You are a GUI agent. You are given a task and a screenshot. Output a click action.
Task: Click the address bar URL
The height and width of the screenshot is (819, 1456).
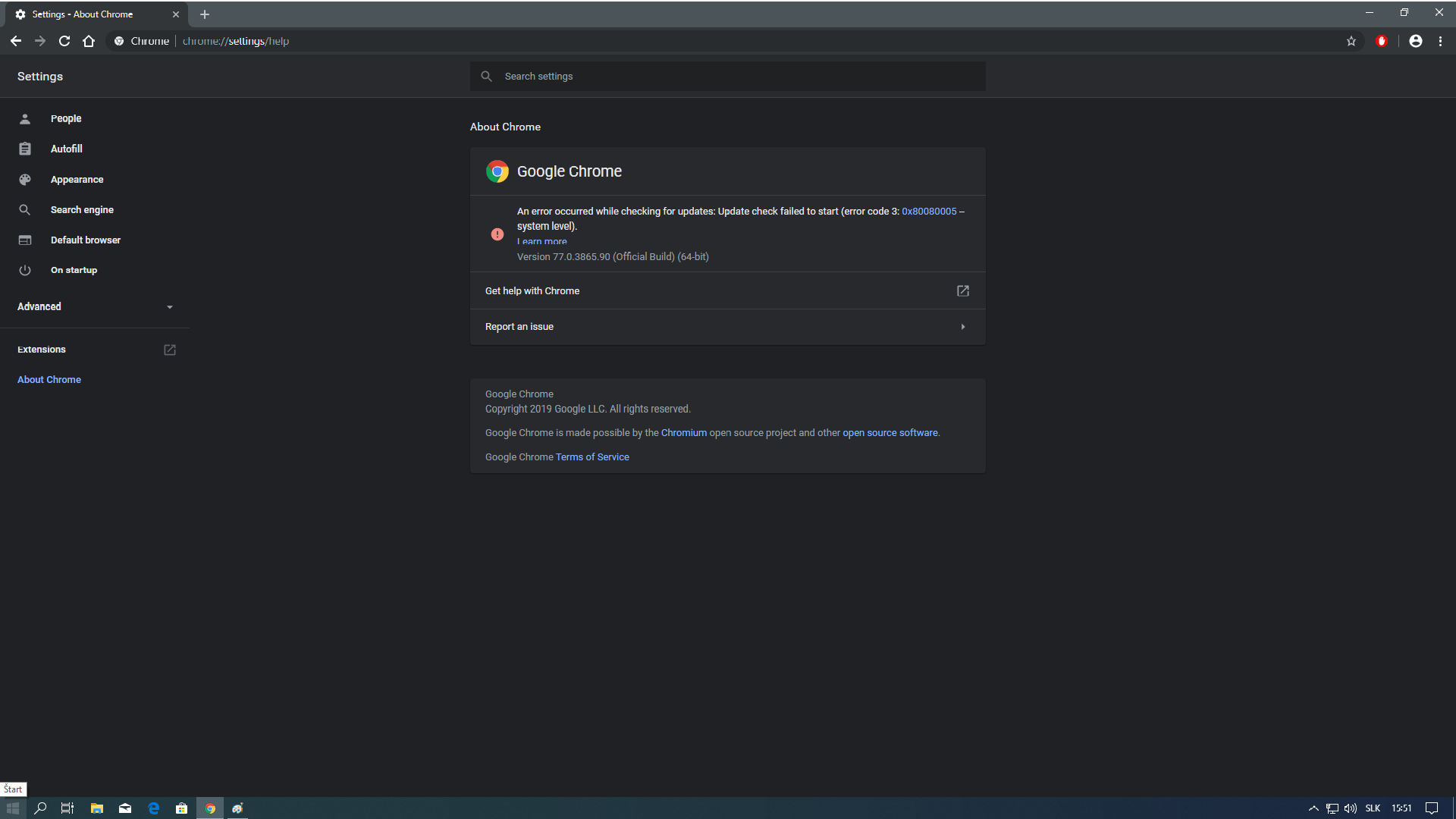tap(236, 41)
